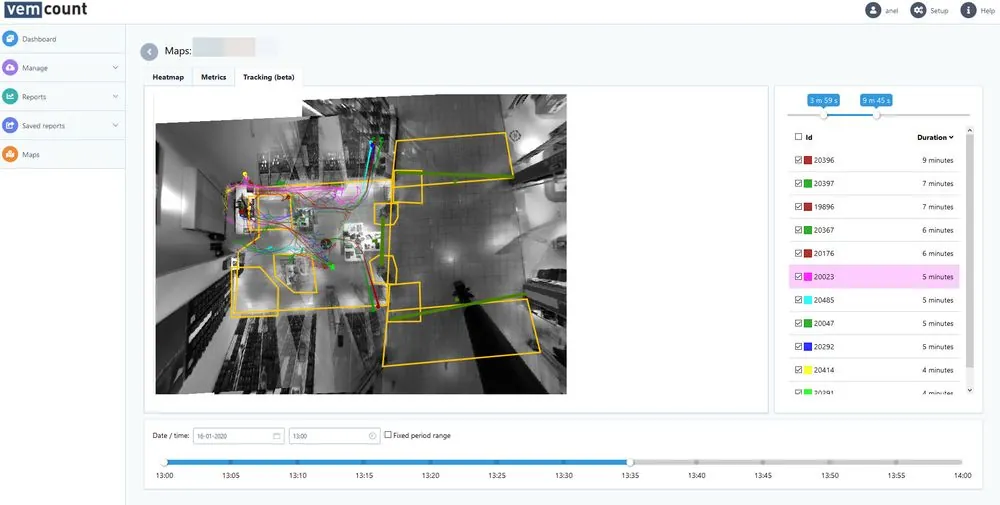Click the timeline end handle at 13:35

point(630,462)
